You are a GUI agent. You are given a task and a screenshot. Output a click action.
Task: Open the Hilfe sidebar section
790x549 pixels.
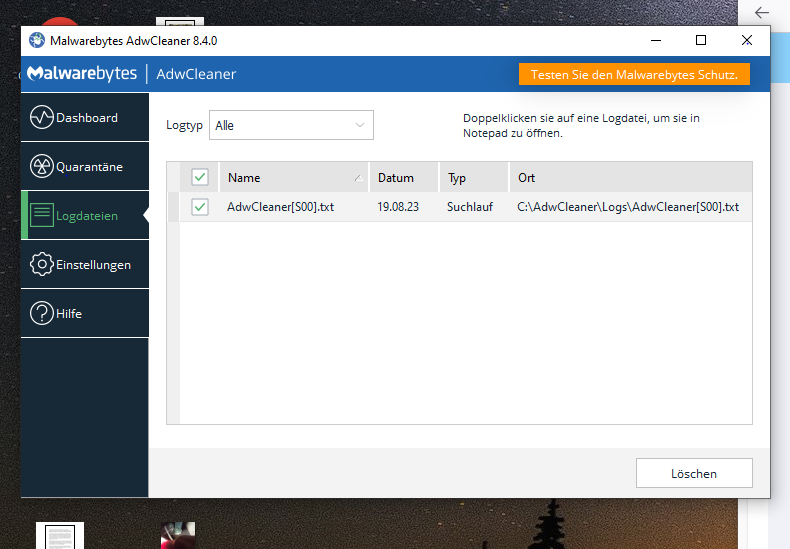point(85,313)
